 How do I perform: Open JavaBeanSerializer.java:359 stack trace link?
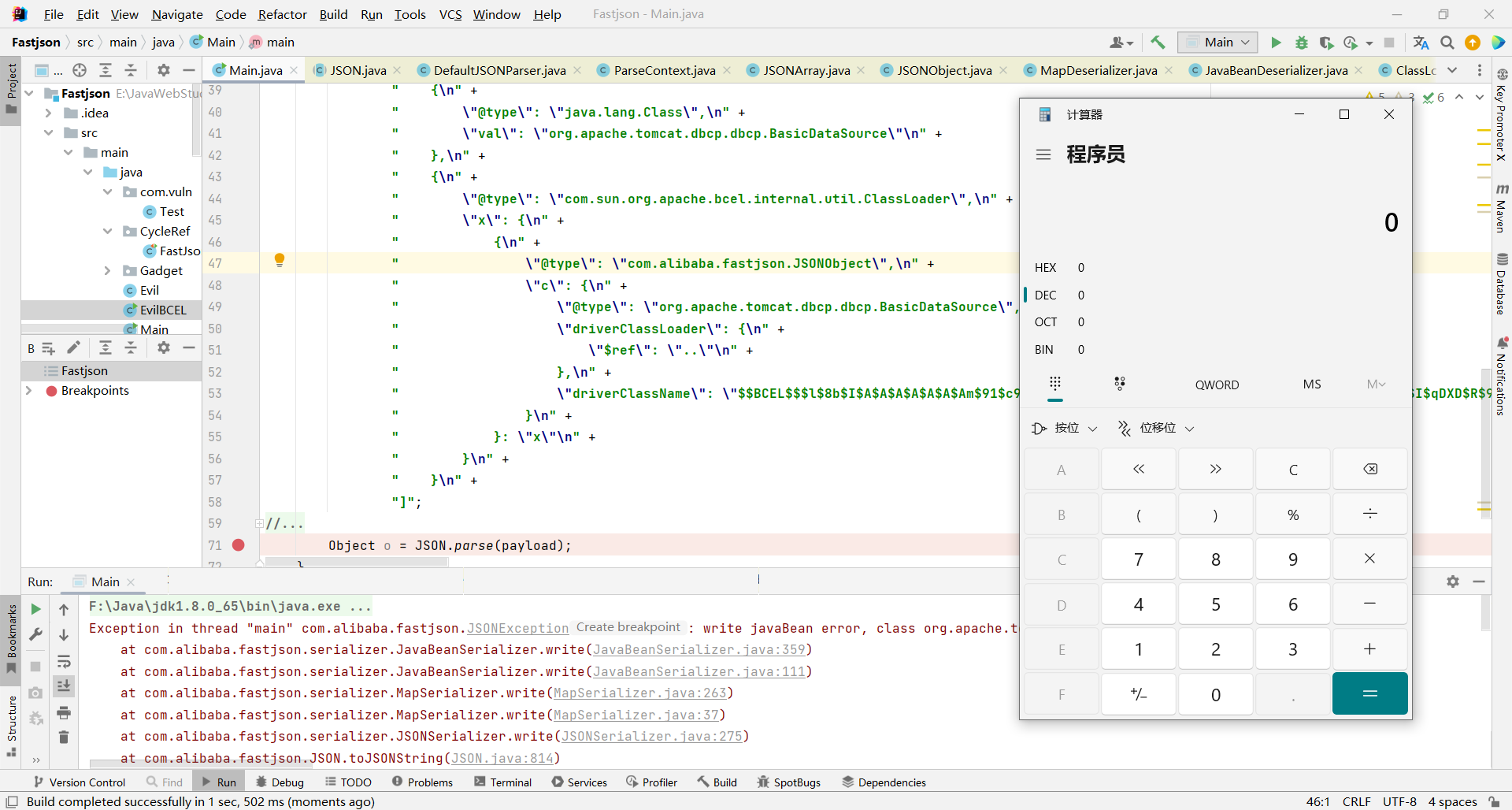pos(699,650)
